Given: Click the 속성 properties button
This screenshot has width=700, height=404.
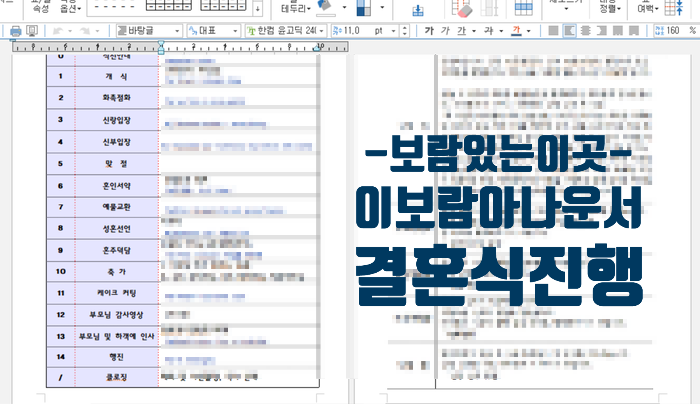Looking at the screenshot, I should pos(41,8).
